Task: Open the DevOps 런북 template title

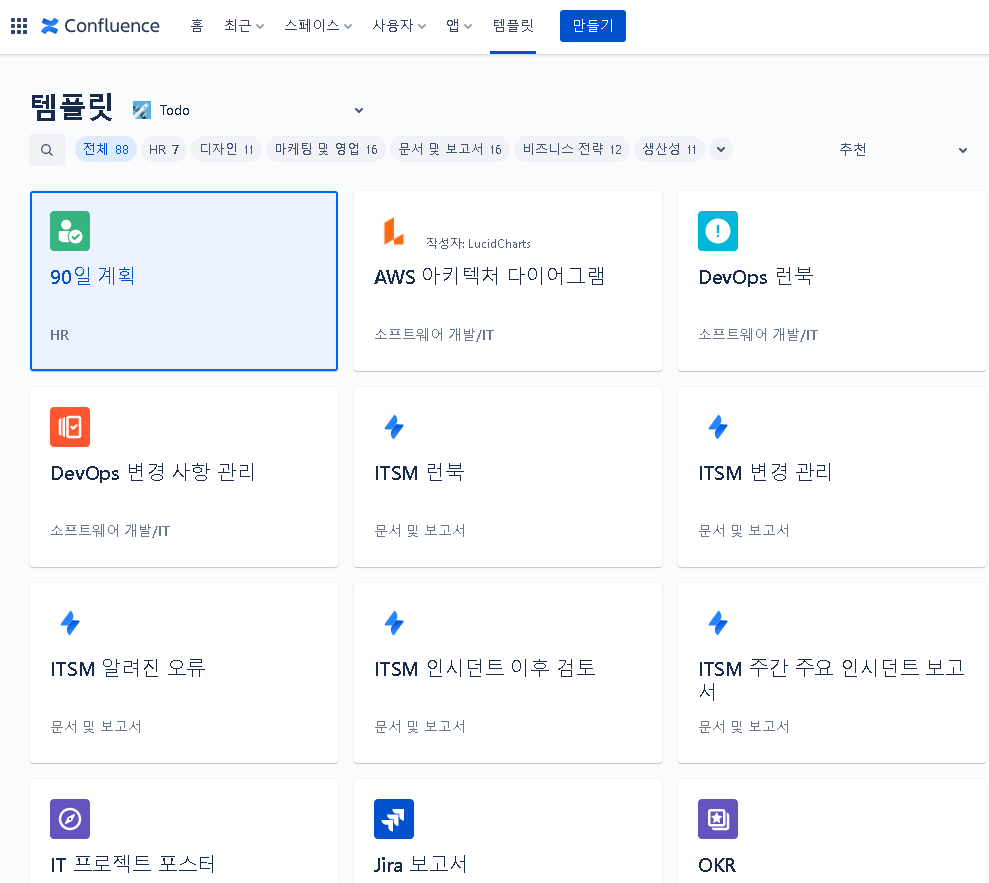Action: coord(756,276)
